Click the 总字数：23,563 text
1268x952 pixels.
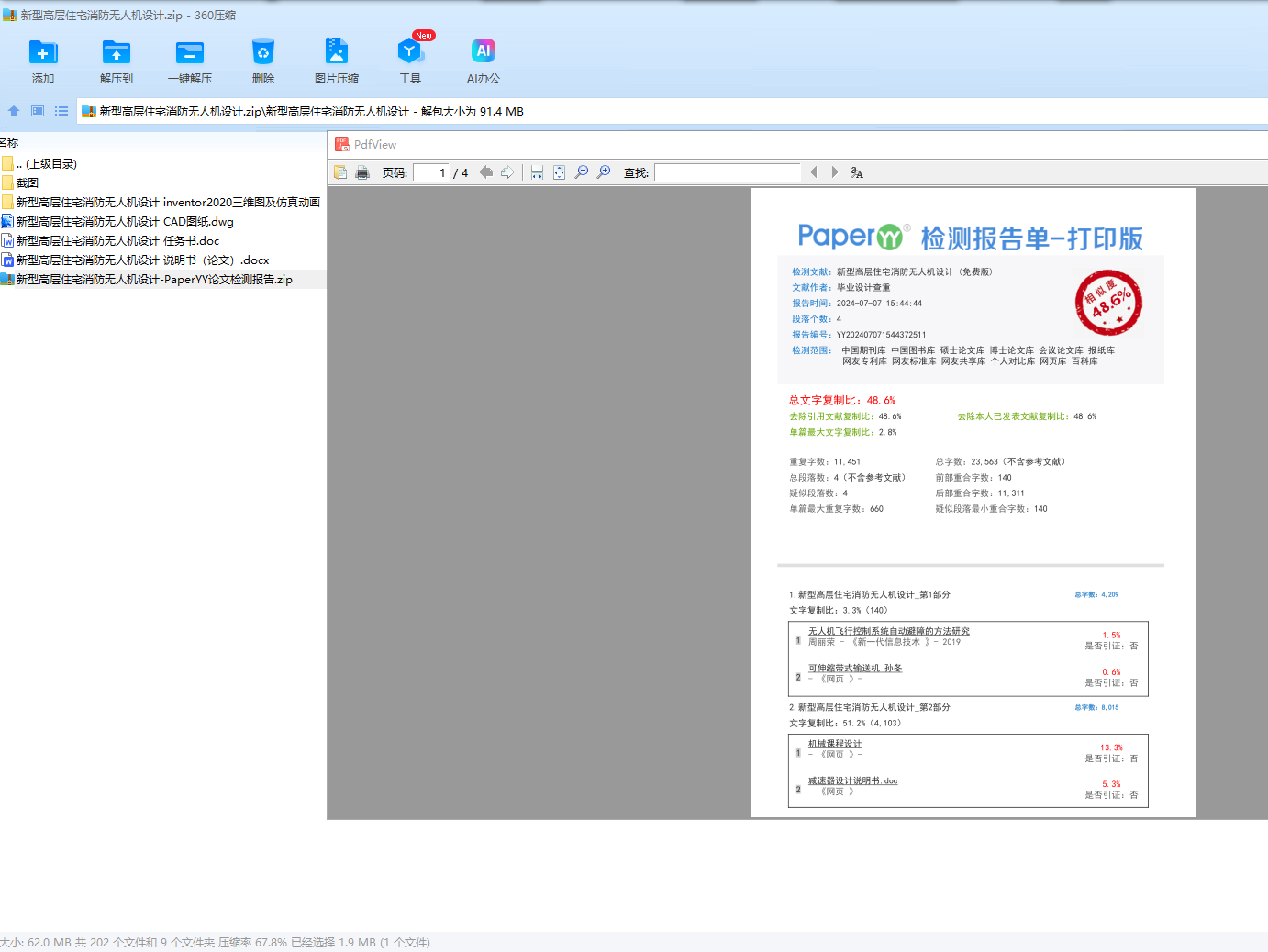1000,462
